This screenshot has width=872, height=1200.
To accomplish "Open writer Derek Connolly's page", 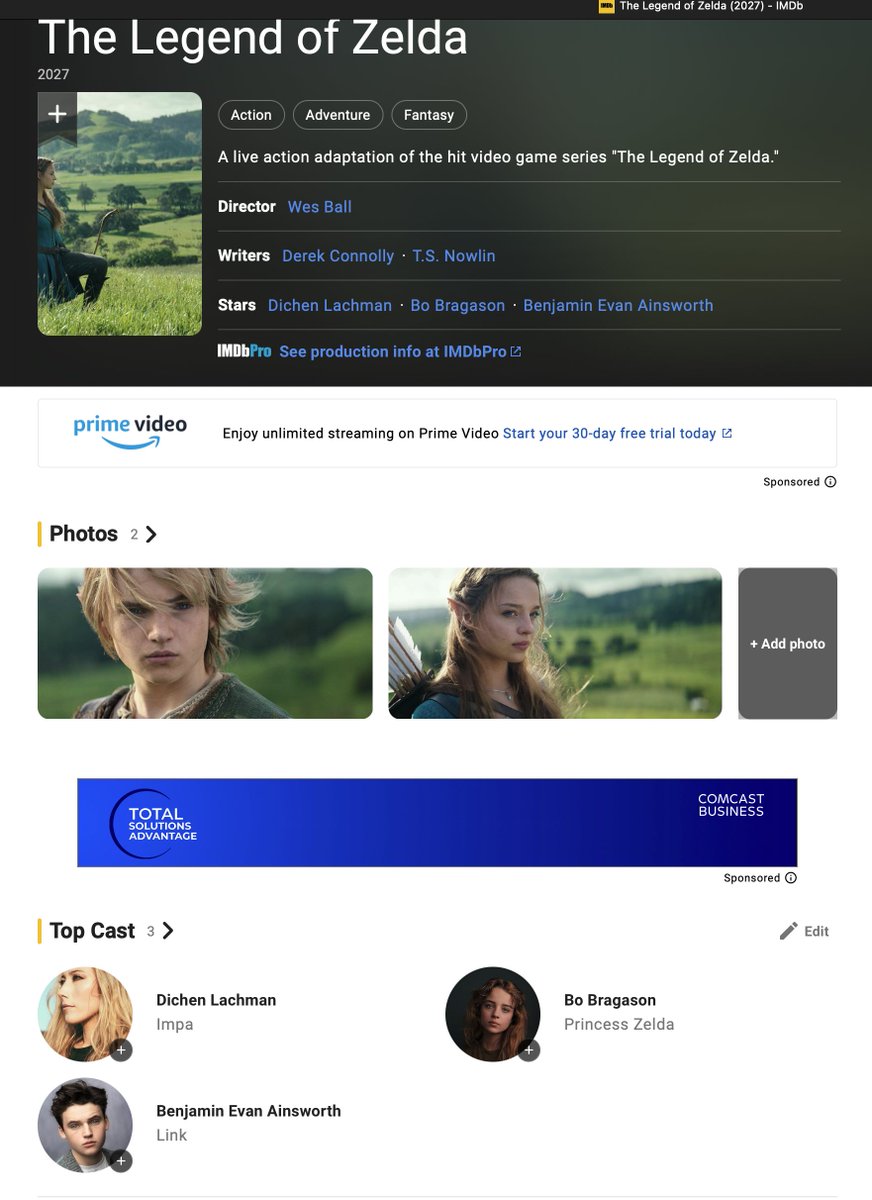I will pyautogui.click(x=338, y=256).
